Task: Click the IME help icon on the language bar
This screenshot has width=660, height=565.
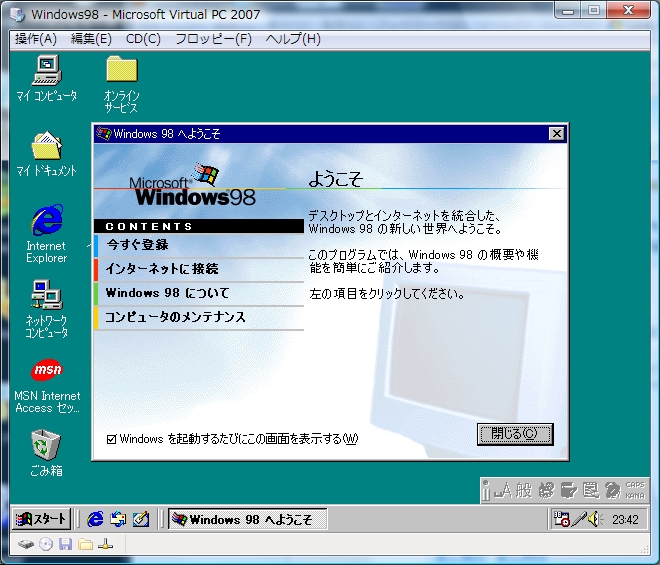Action: click(x=612, y=490)
